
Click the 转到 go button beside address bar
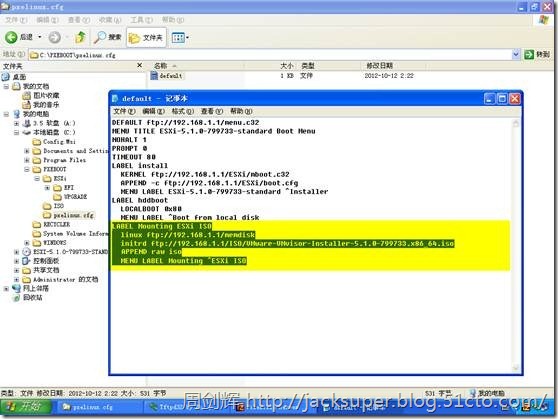[537, 54]
